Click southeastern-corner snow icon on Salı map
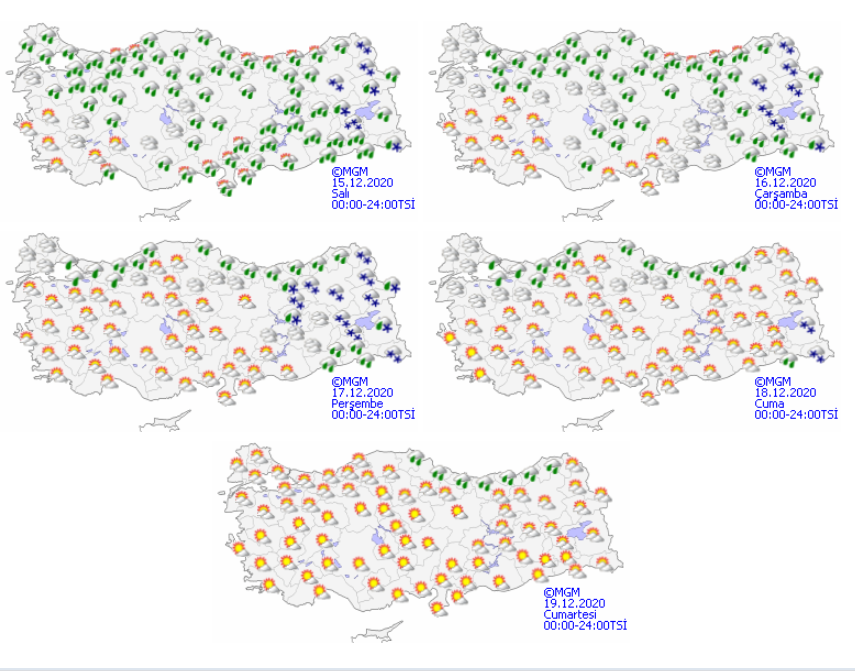Screen dimensions: 855x672 click(392, 145)
